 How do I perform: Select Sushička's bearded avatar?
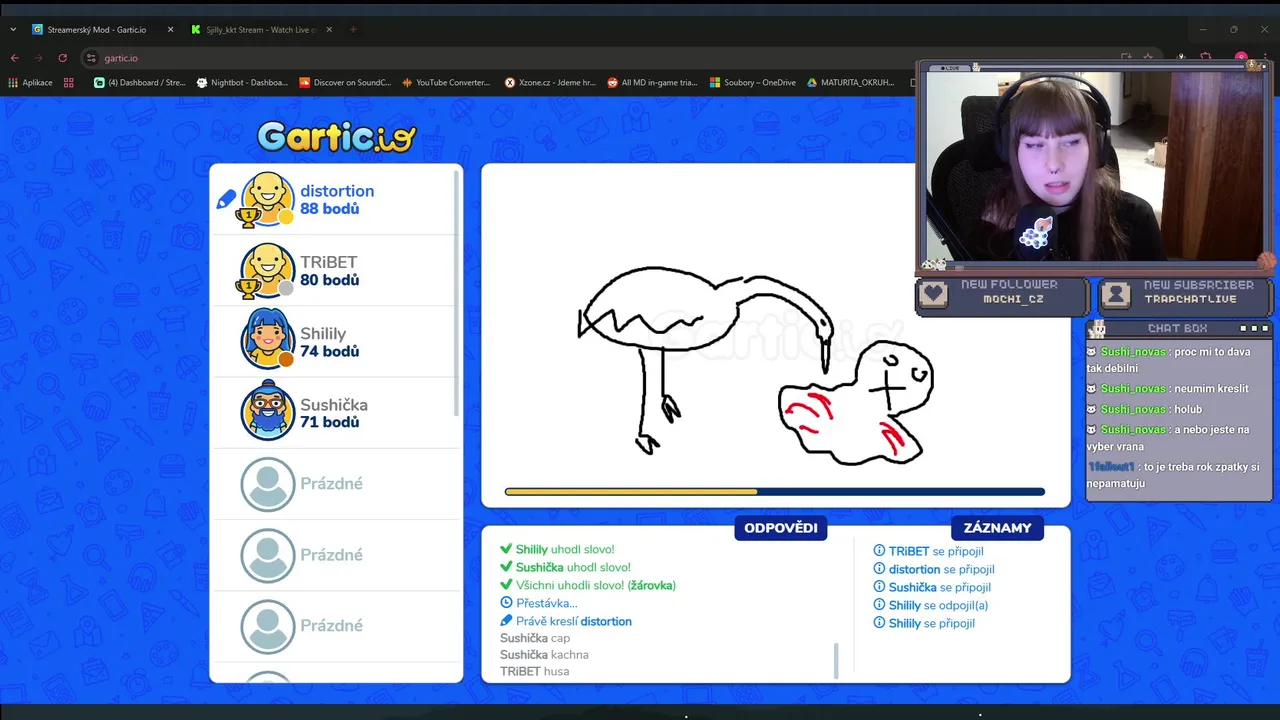click(267, 411)
